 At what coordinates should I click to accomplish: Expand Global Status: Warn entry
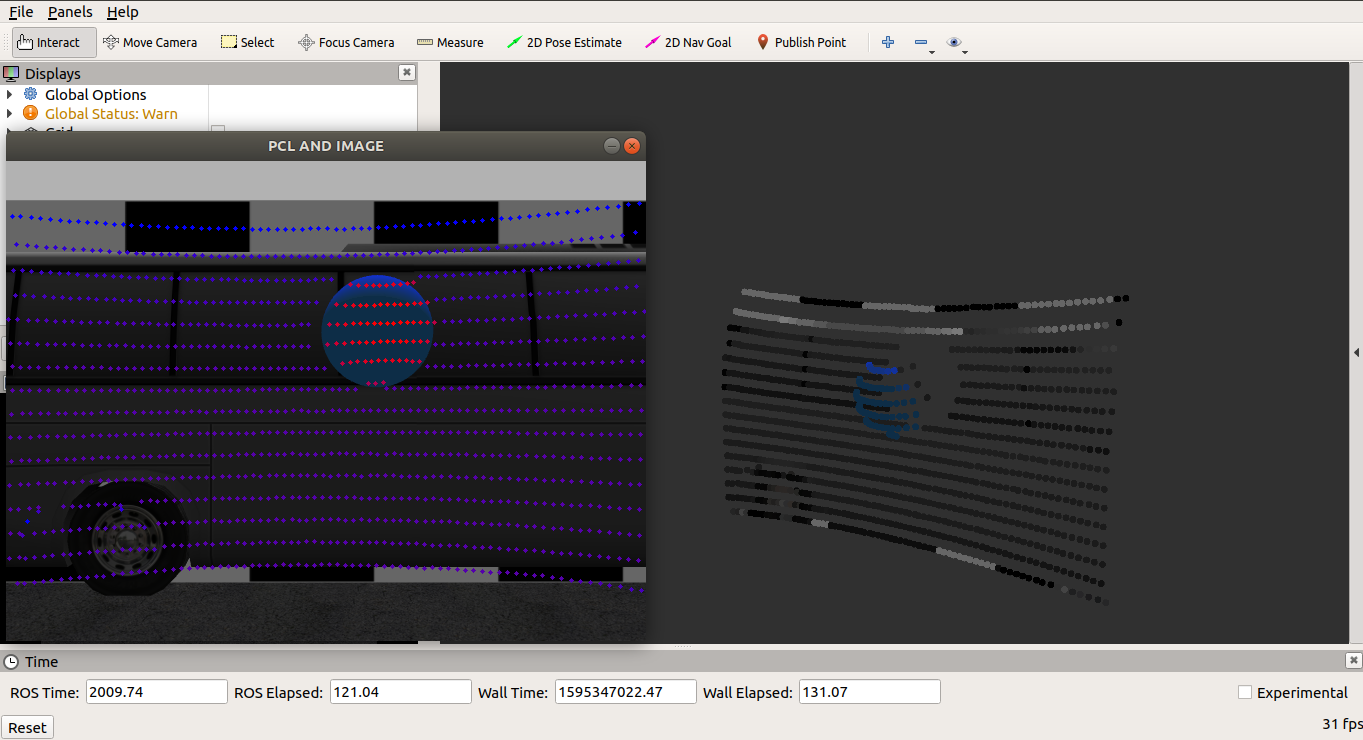10,114
